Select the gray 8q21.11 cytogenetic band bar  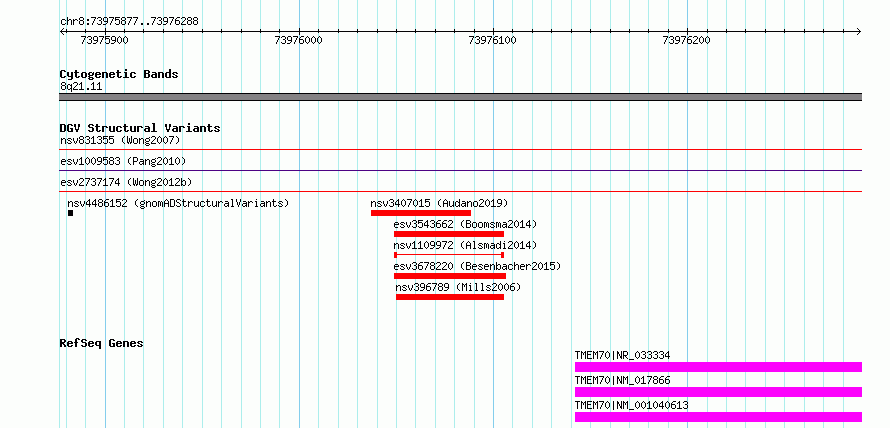click(x=461, y=97)
